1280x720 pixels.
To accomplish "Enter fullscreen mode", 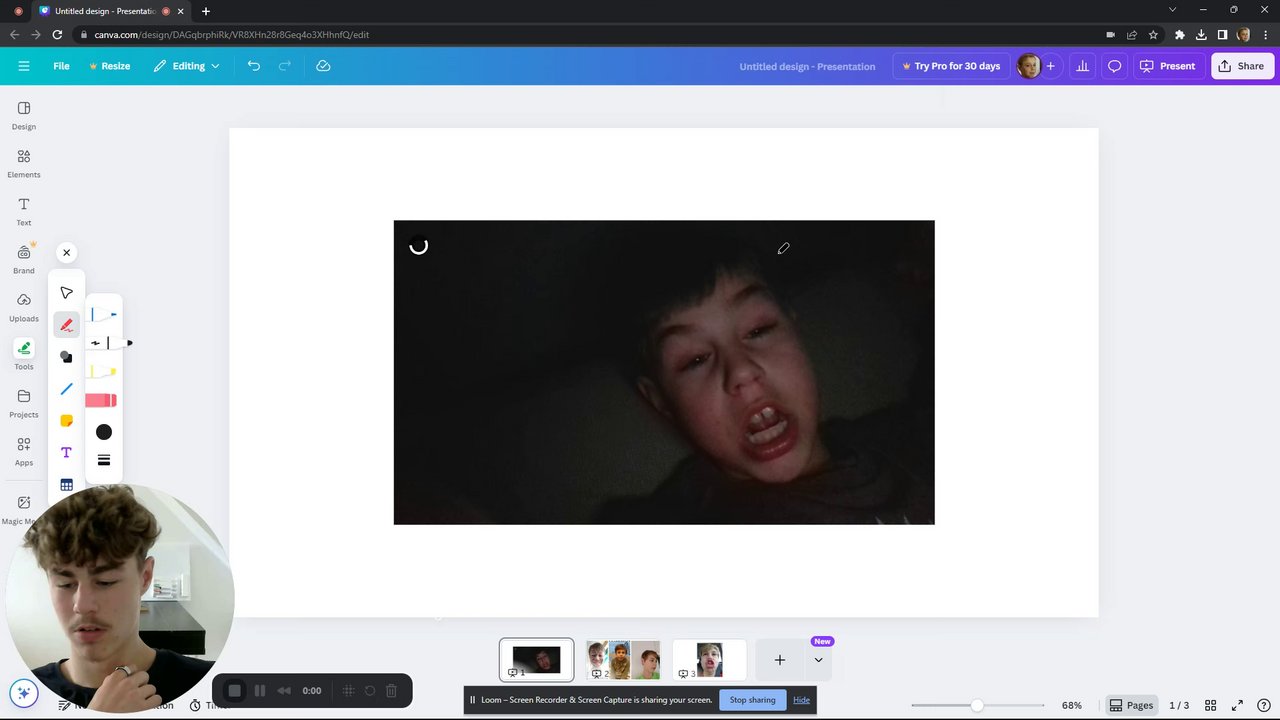I will point(1237,705).
